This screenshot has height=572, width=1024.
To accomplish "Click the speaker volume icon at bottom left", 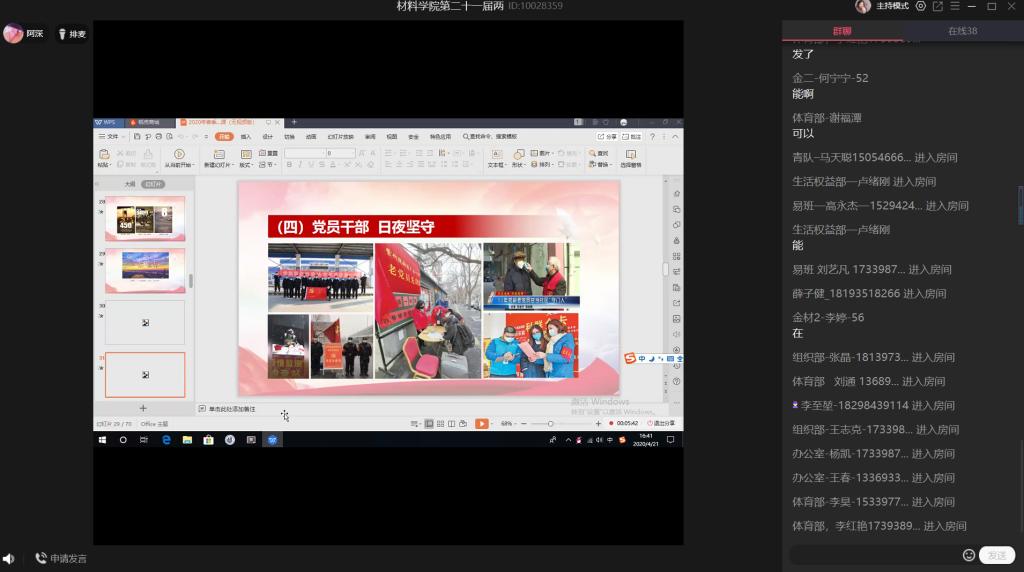I will coord(9,559).
